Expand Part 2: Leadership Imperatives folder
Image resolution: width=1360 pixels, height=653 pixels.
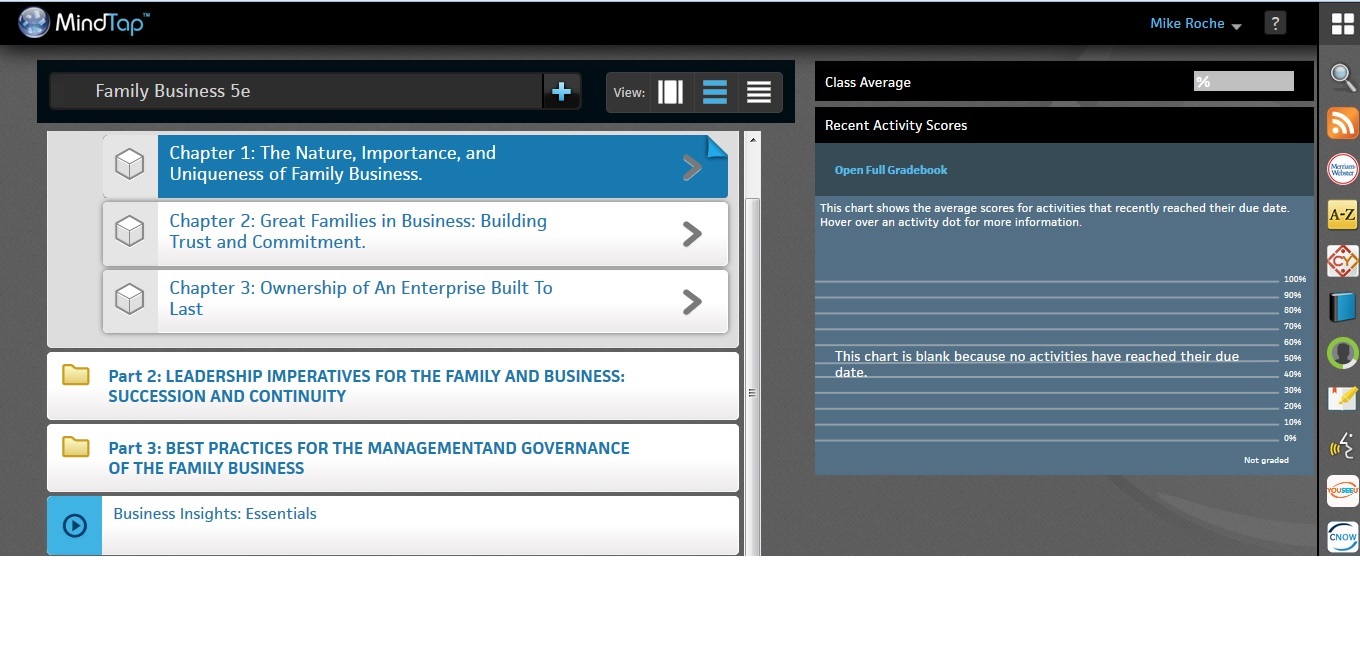[366, 386]
